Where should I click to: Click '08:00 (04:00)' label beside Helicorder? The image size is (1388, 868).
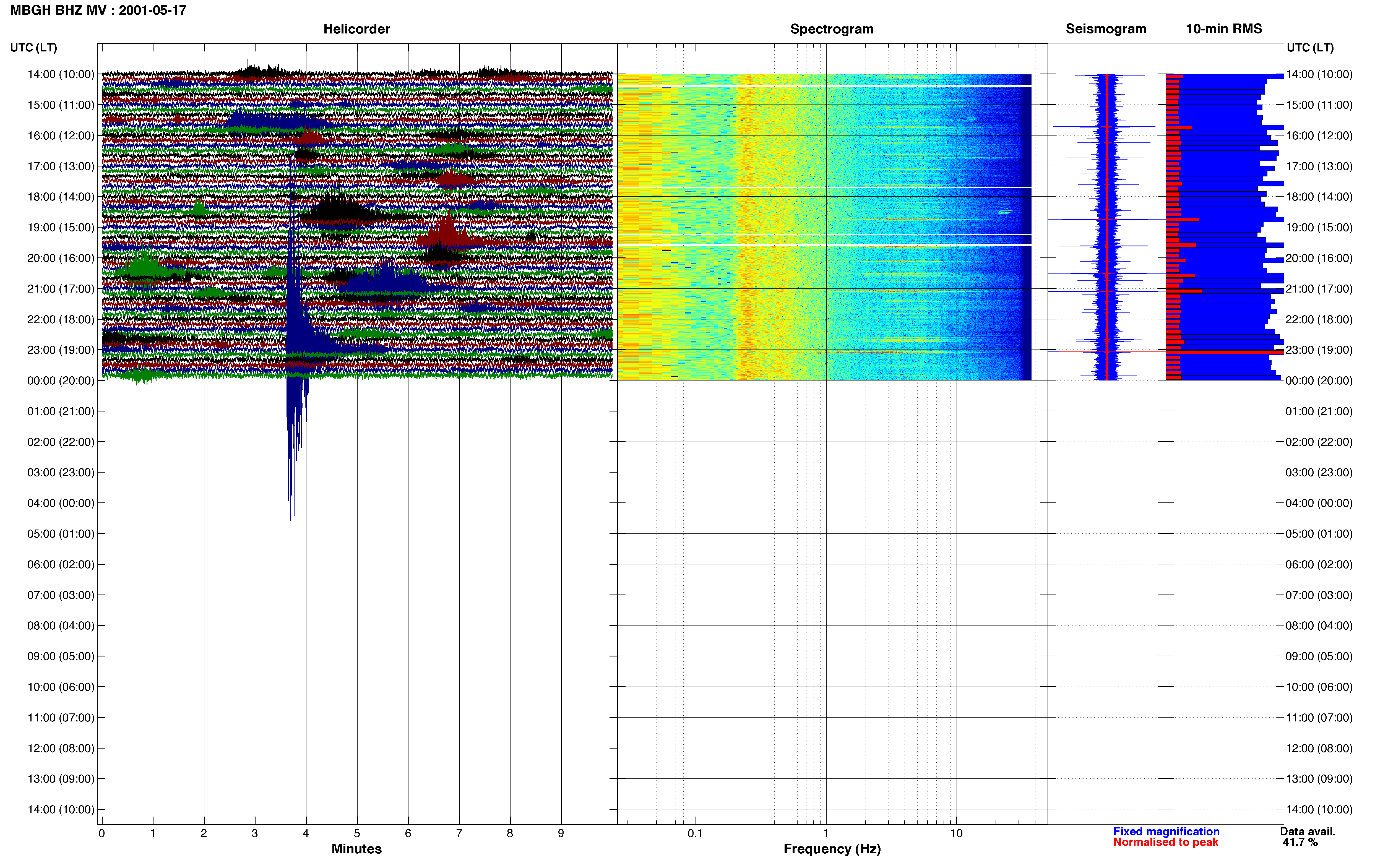61,626
